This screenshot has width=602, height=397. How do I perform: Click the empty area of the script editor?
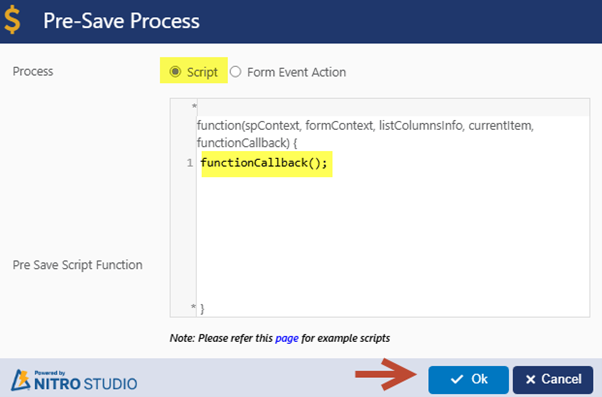tap(392, 238)
